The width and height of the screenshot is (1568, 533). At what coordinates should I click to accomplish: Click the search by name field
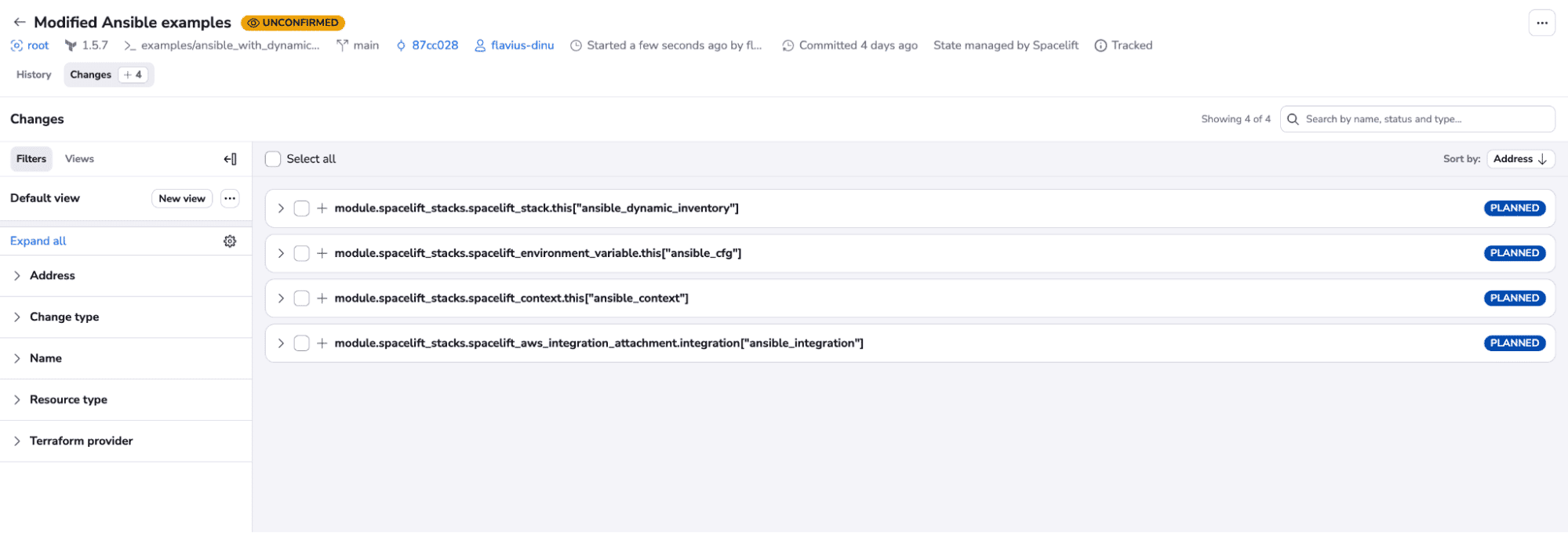1417,119
